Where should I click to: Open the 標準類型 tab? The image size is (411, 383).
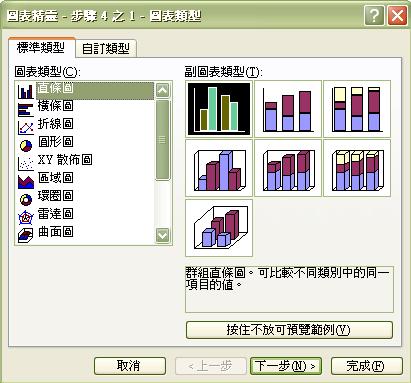(41, 47)
